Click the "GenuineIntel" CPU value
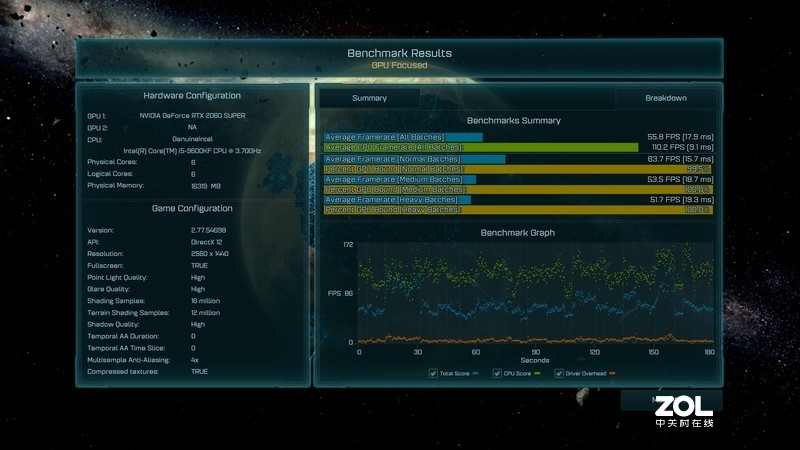The image size is (800, 450). click(x=192, y=139)
